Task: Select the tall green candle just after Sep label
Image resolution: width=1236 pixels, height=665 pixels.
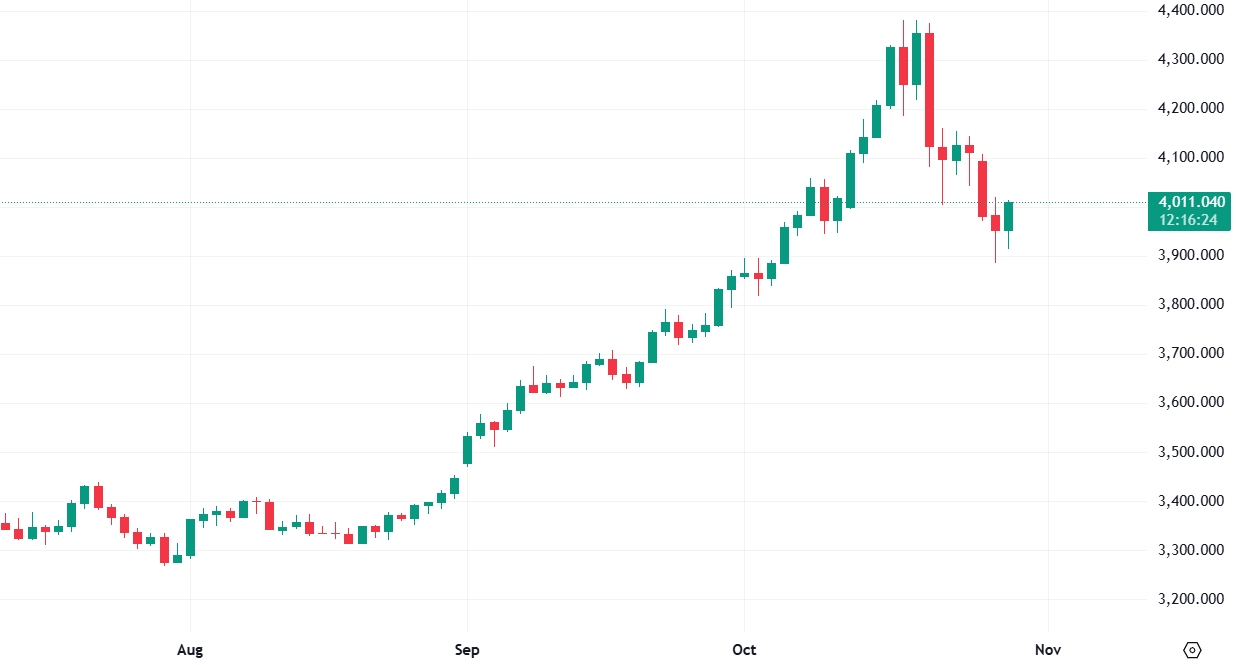Action: point(467,450)
